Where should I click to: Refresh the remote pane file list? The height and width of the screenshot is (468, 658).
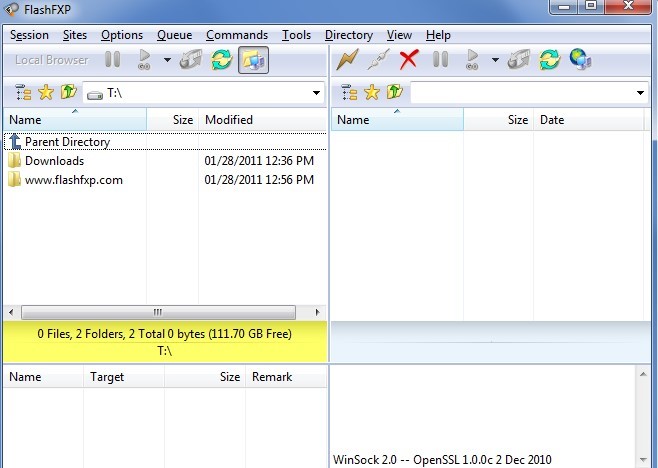pyautogui.click(x=549, y=60)
